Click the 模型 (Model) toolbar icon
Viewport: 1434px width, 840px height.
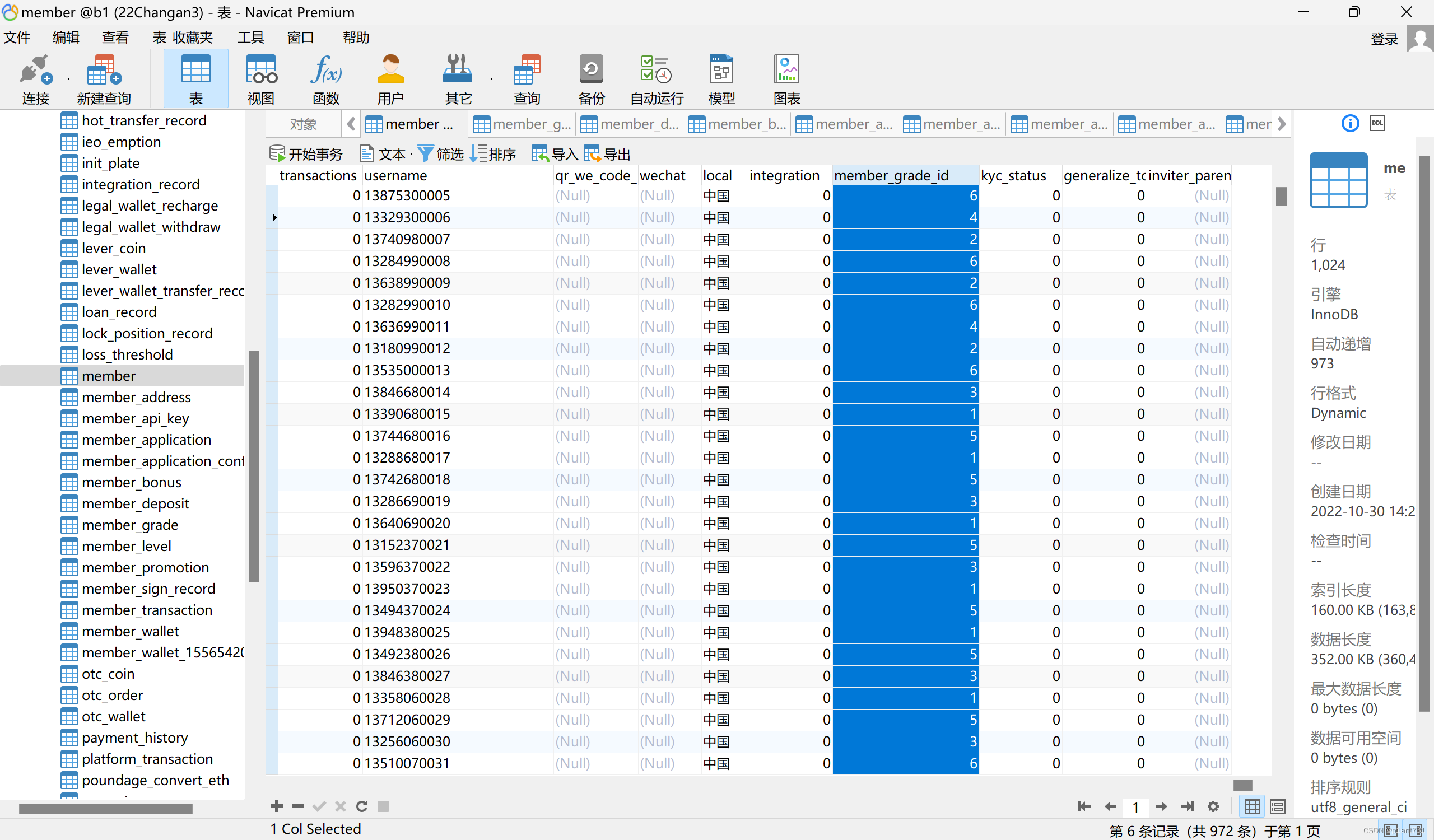721,79
